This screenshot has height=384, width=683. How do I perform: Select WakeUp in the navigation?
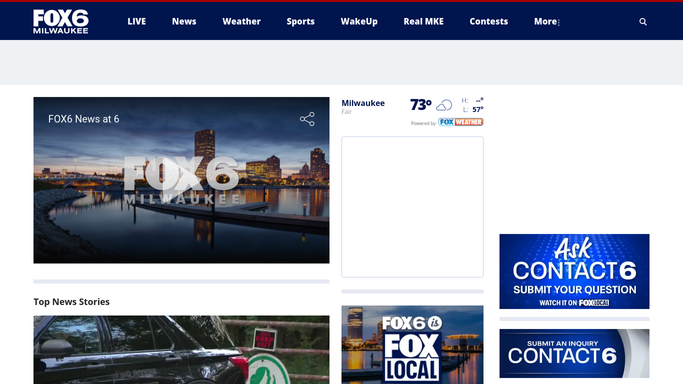[x=359, y=21]
